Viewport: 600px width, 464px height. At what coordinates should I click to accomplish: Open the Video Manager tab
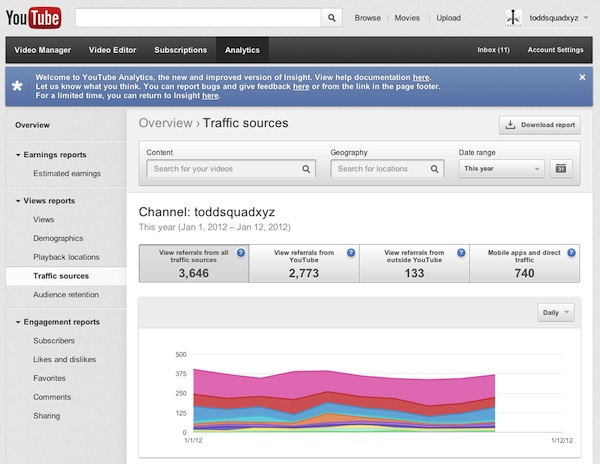[42, 50]
